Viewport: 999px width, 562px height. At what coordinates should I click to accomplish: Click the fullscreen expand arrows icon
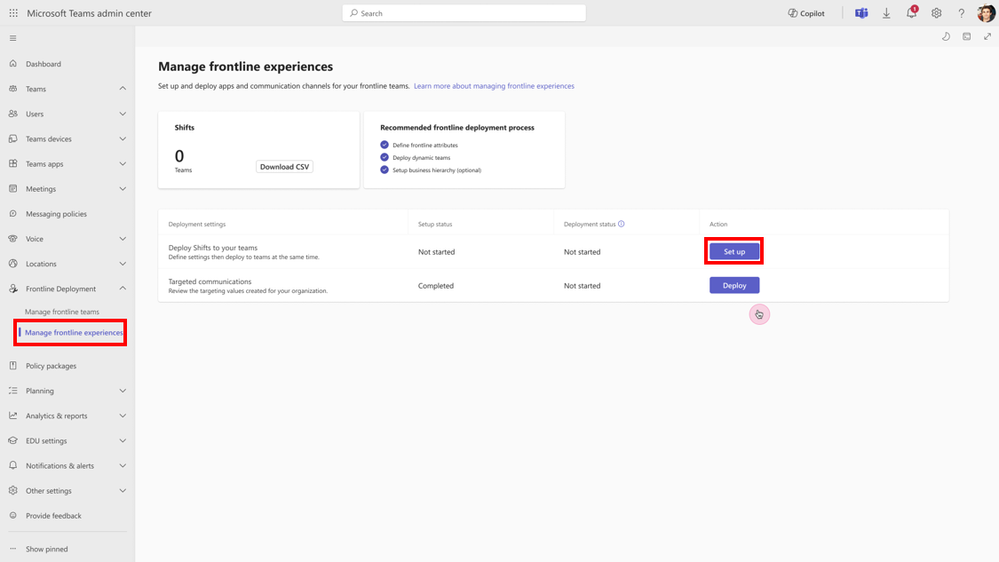click(x=988, y=37)
